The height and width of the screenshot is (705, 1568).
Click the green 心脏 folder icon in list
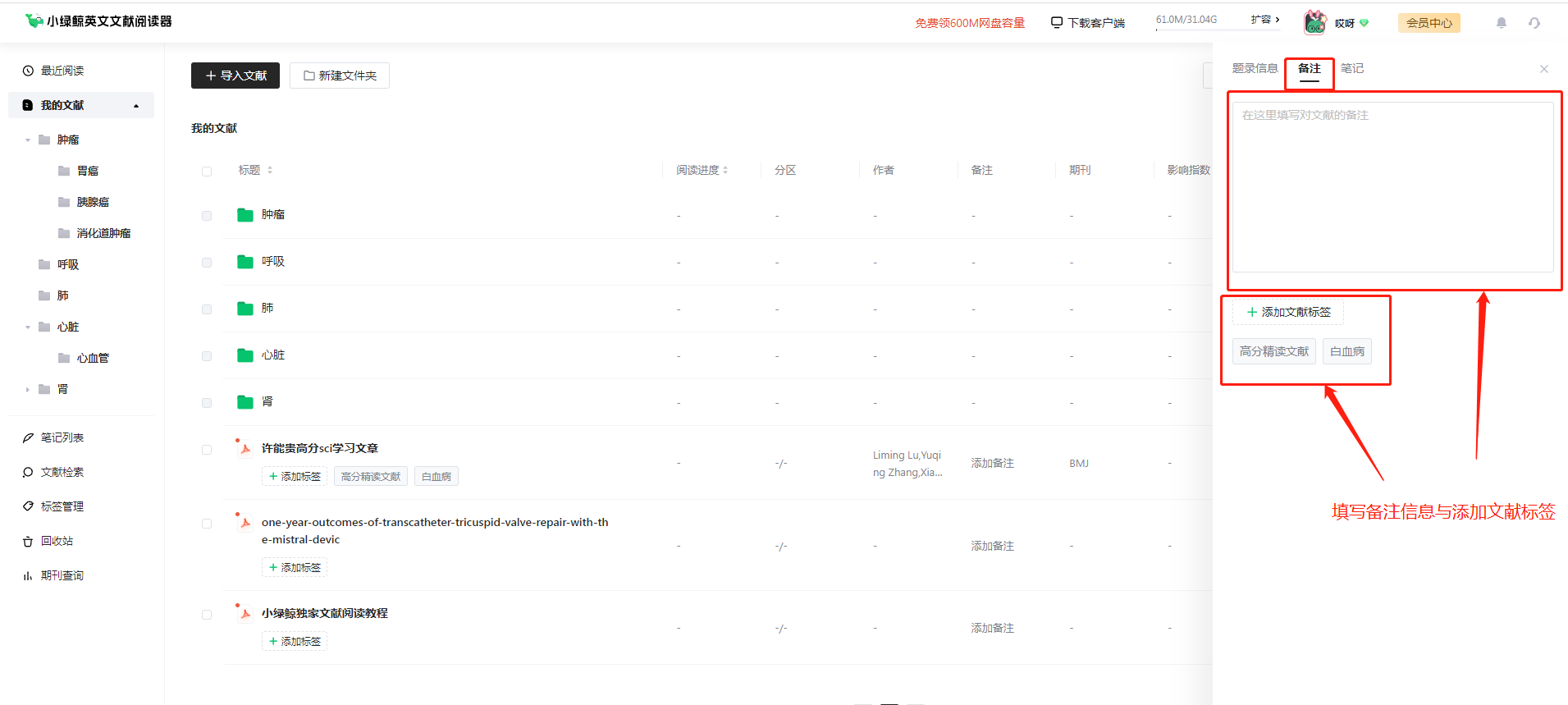[245, 355]
